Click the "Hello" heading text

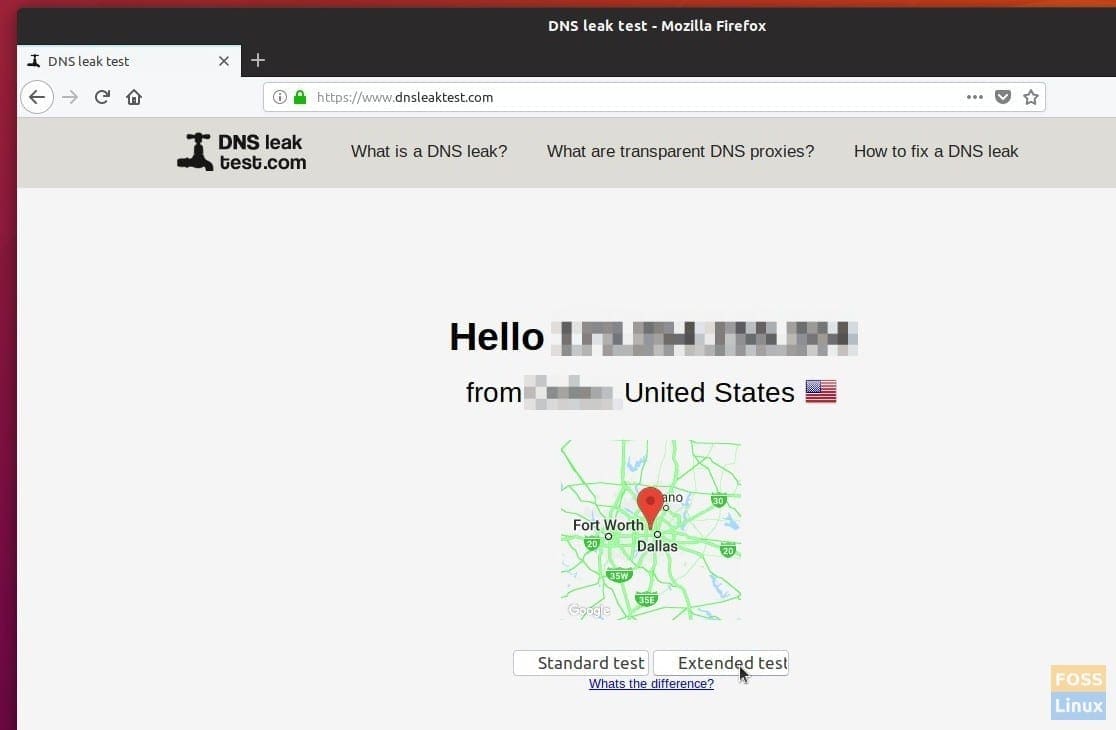tap(497, 337)
